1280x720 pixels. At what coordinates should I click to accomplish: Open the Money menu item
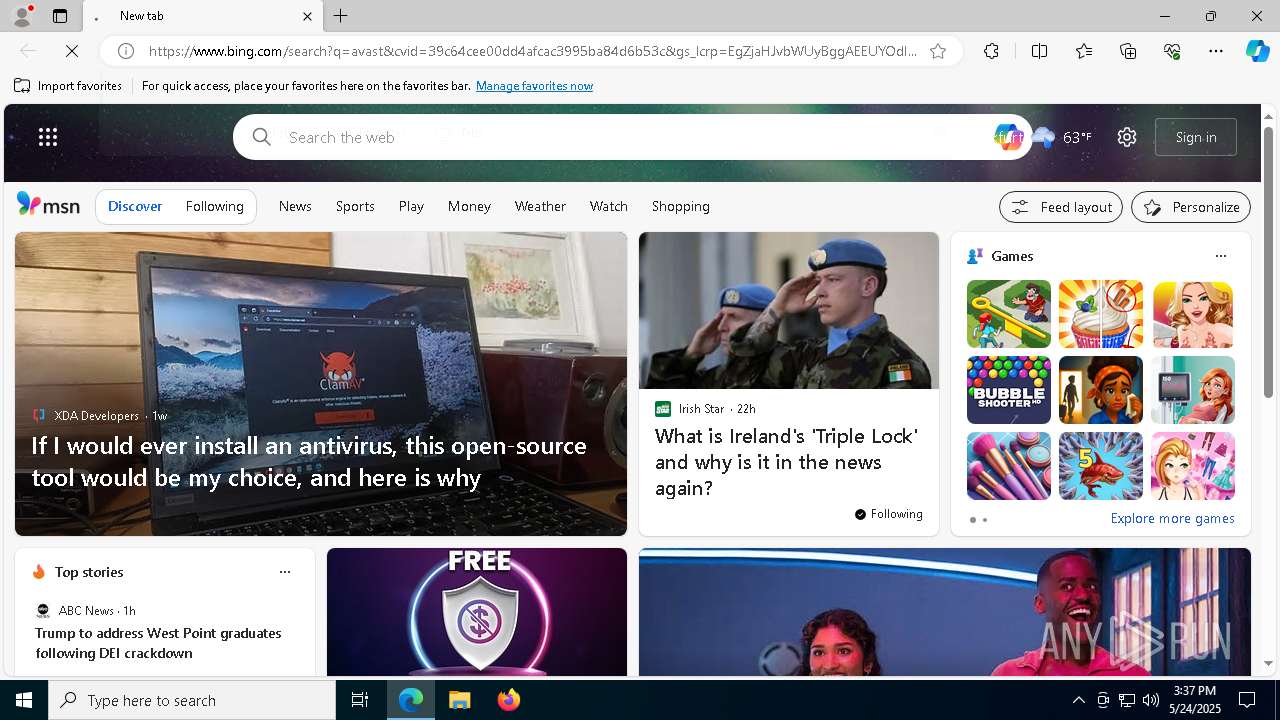(469, 206)
